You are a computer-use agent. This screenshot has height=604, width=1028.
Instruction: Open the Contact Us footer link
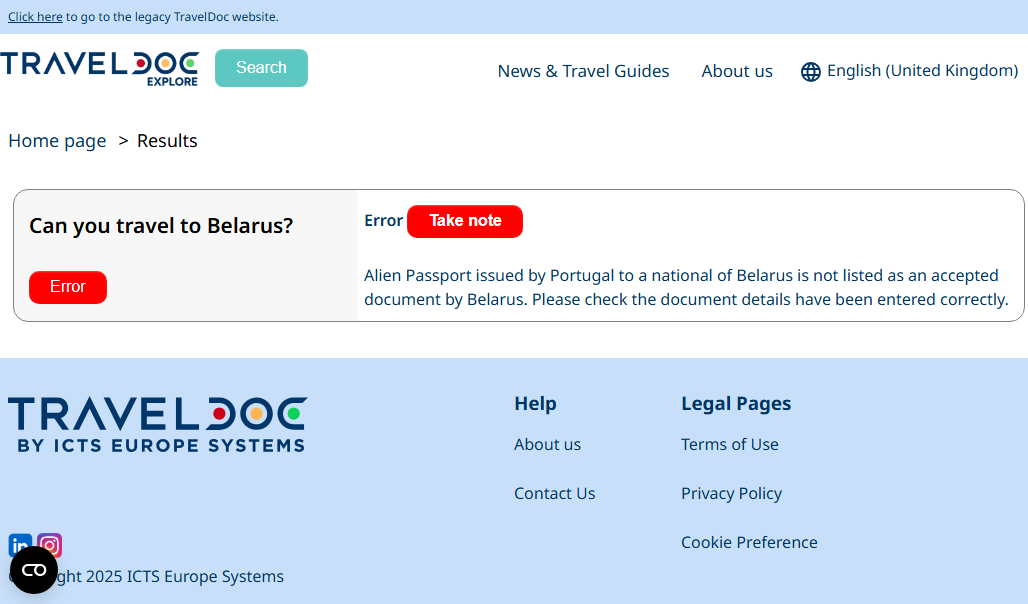click(x=554, y=493)
